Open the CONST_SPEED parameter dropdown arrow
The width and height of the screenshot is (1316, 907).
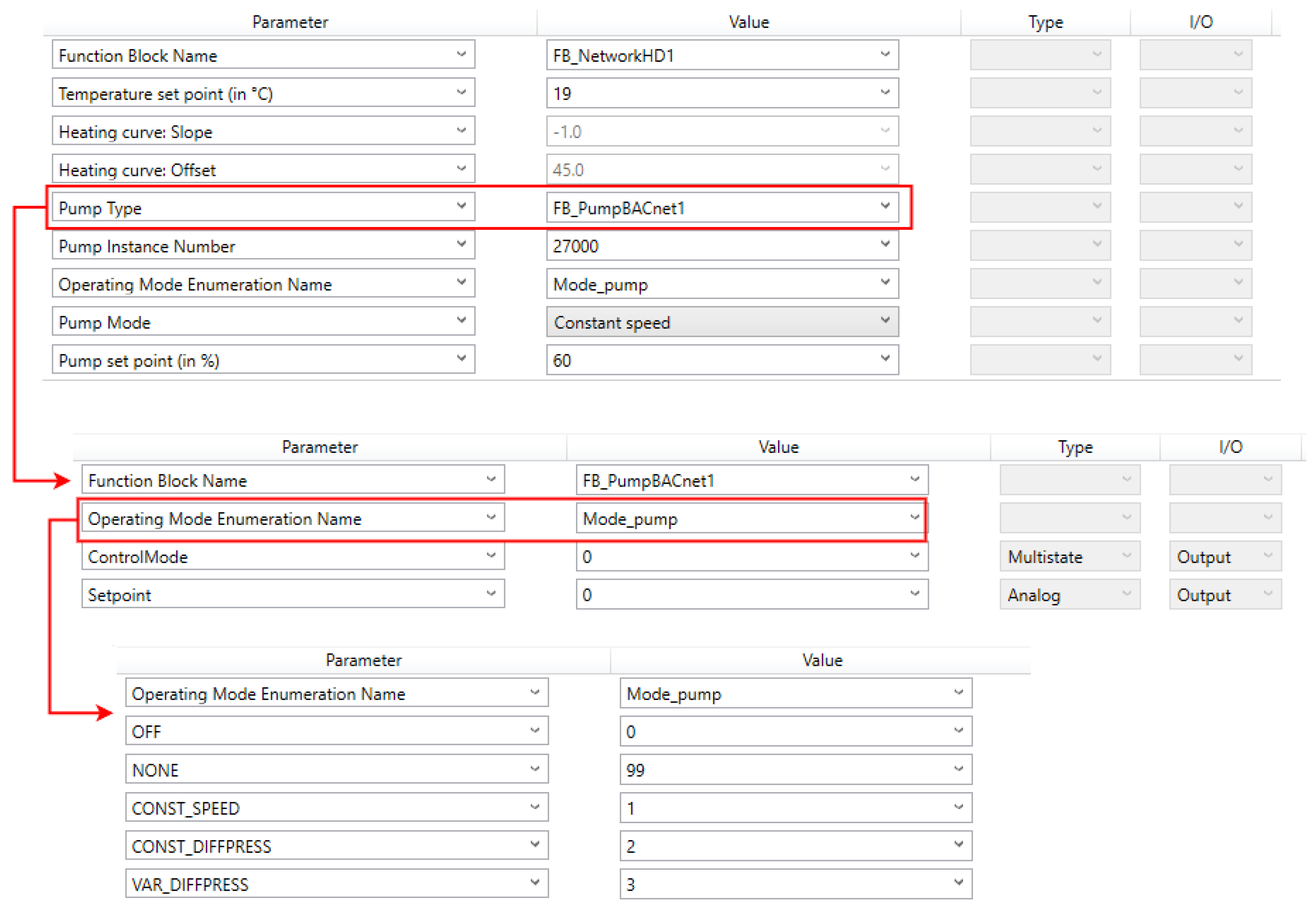pyautogui.click(x=534, y=807)
